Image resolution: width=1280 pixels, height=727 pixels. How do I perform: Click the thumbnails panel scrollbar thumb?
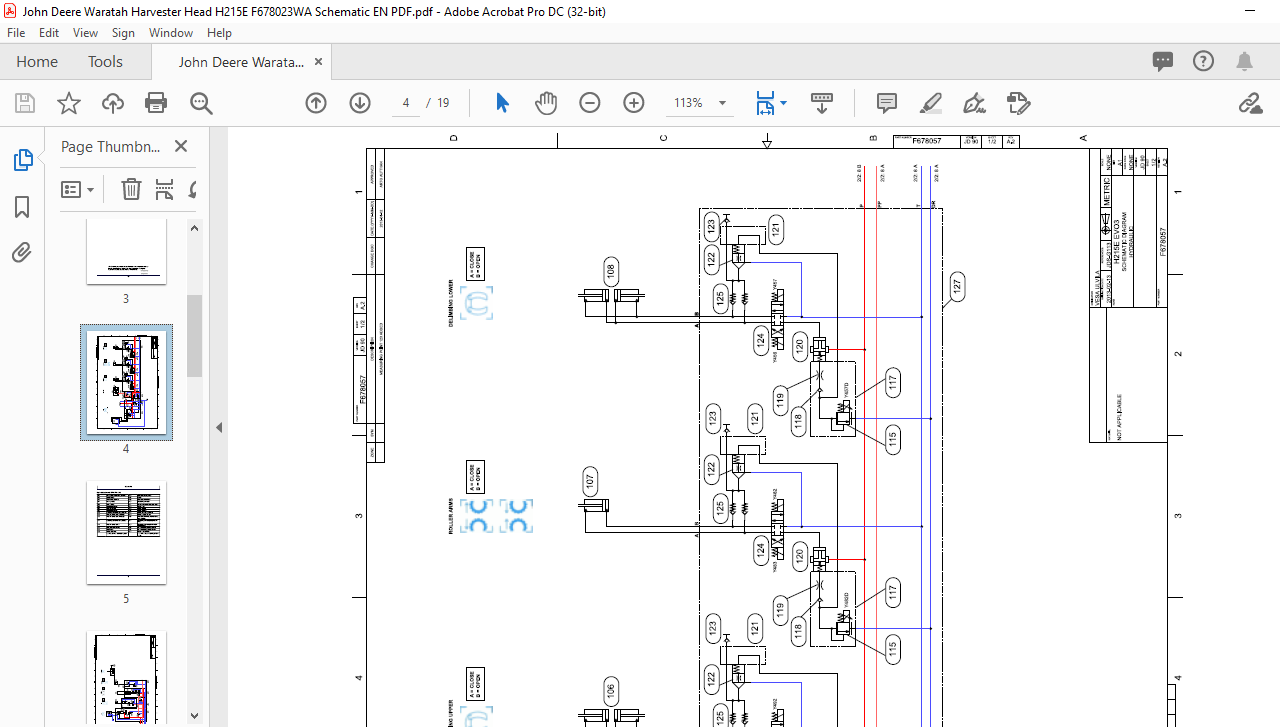194,336
